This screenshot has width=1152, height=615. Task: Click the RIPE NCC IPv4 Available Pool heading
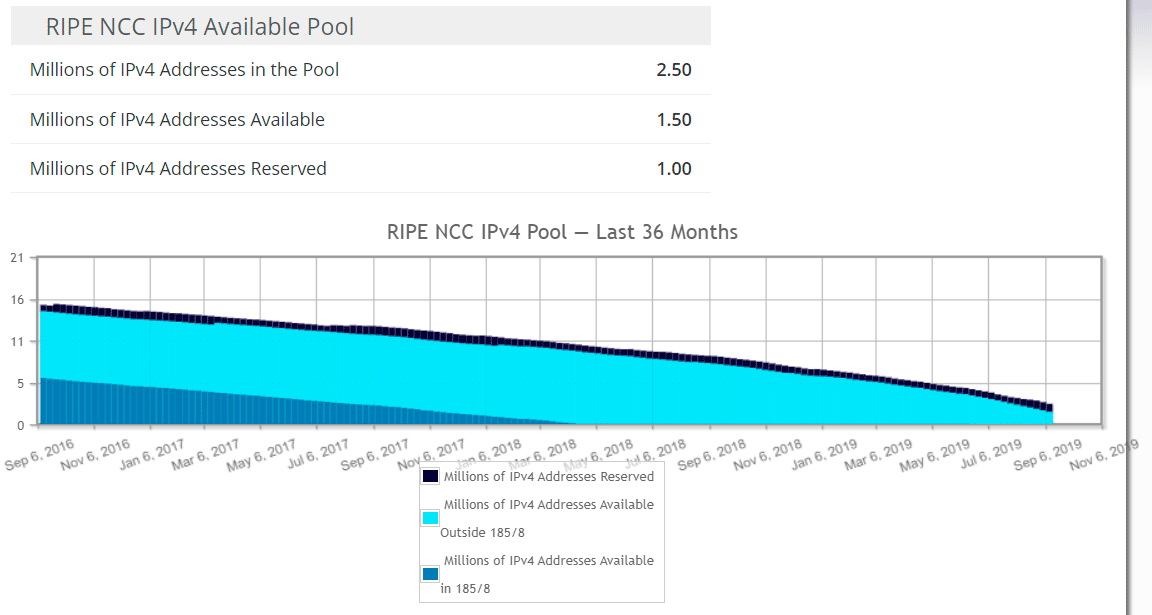click(200, 26)
